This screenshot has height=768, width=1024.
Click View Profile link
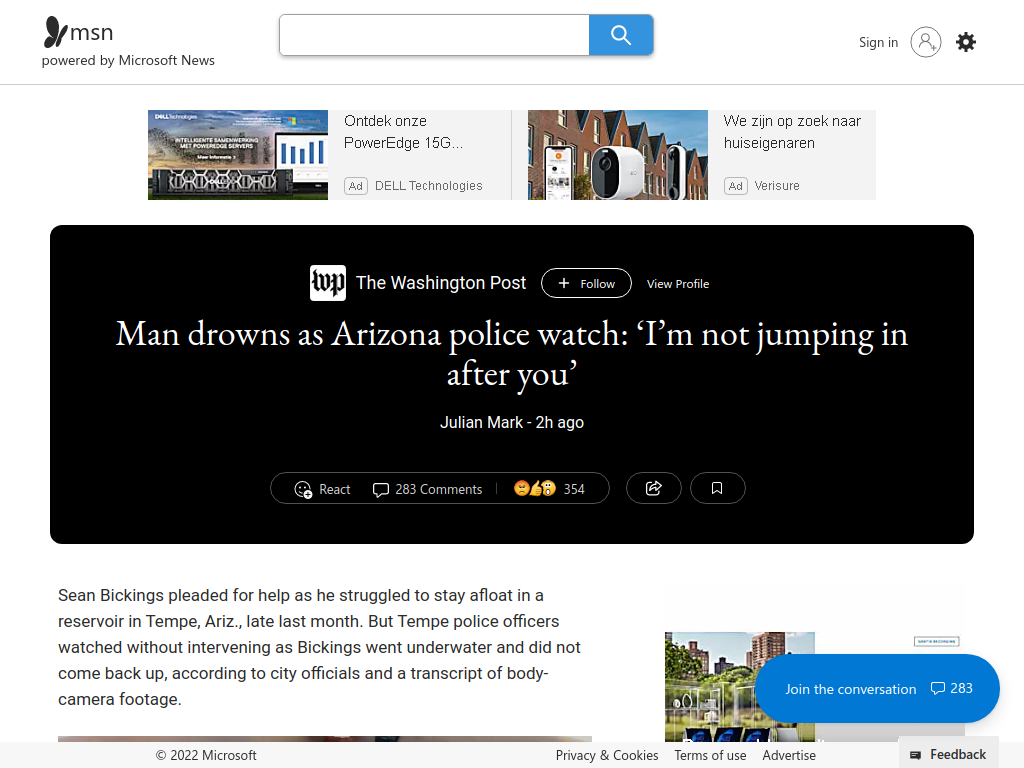point(678,284)
